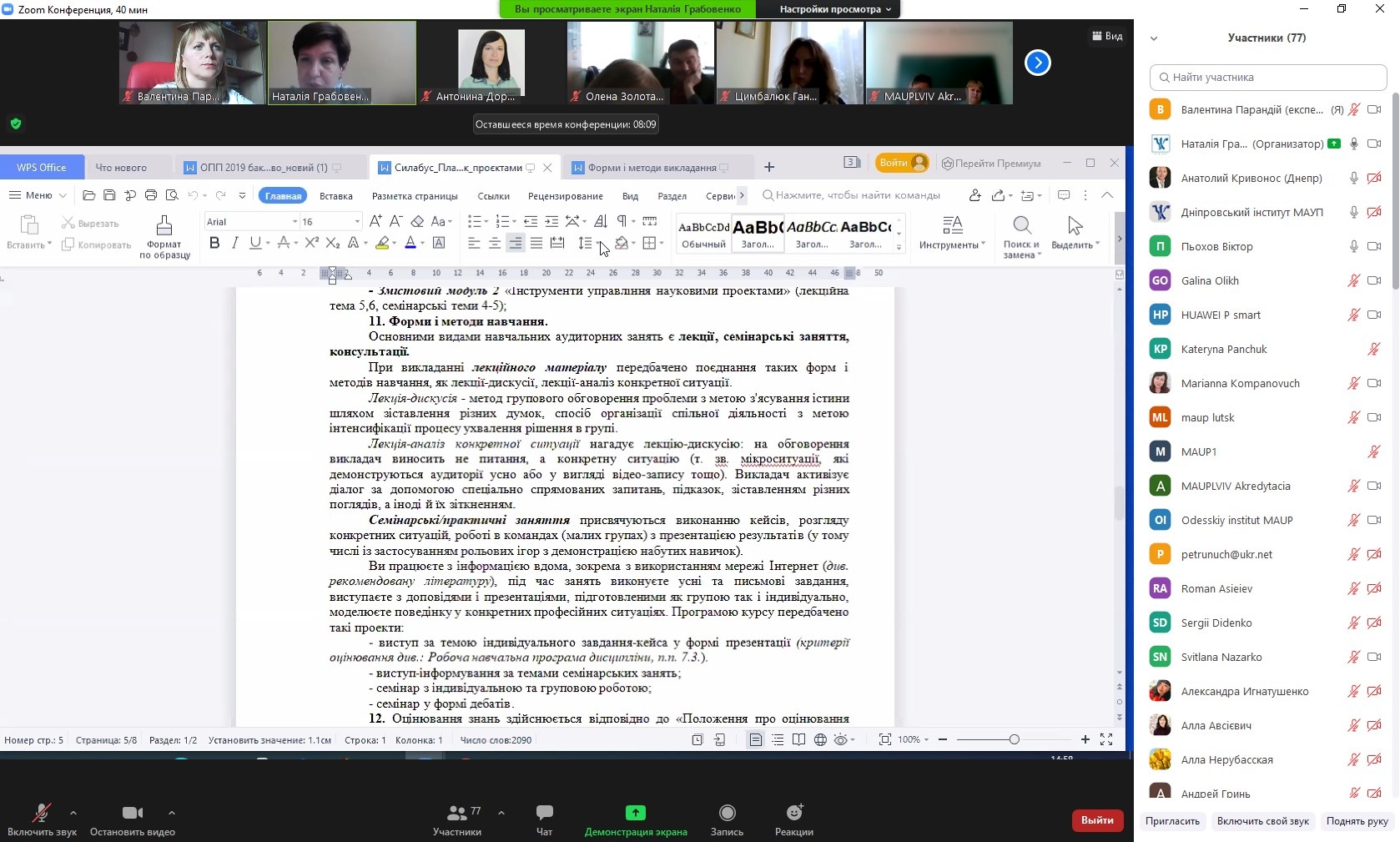Open the Reactions icon in Zoom toolbar
Viewport: 1400px width, 842px height.
point(793,813)
